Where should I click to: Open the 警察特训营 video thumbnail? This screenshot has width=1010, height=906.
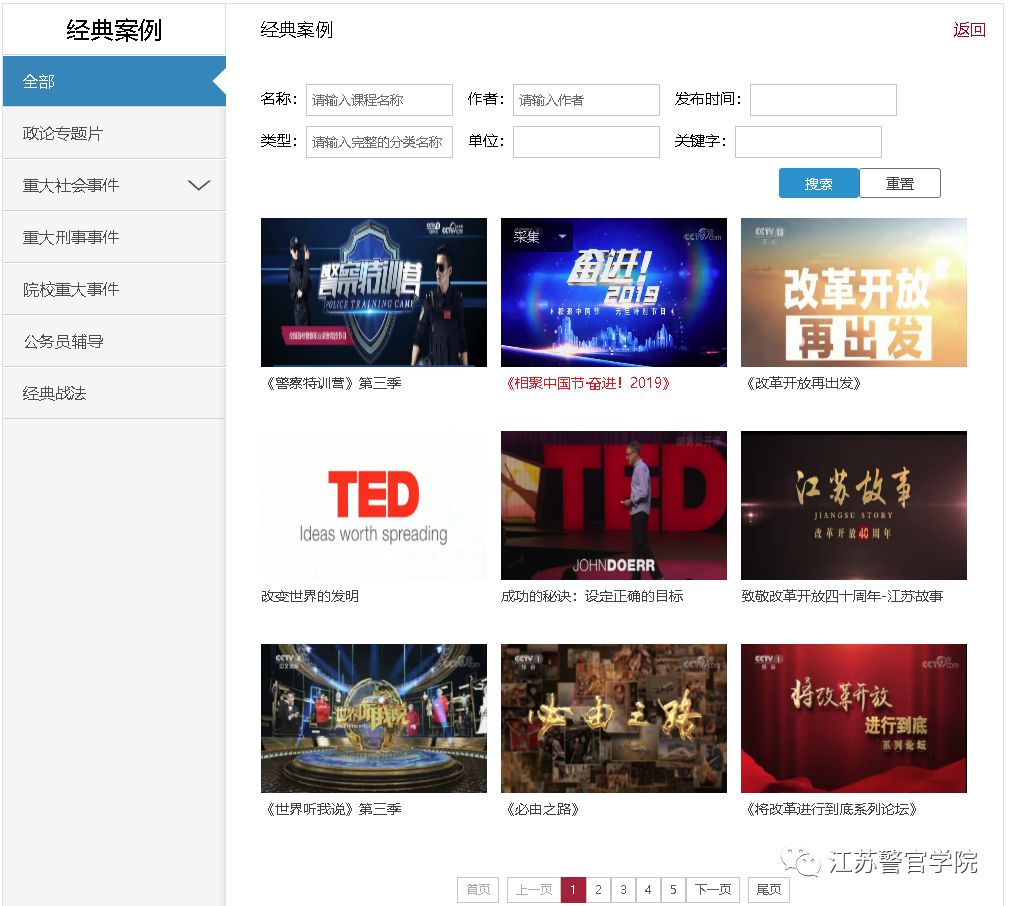[374, 292]
